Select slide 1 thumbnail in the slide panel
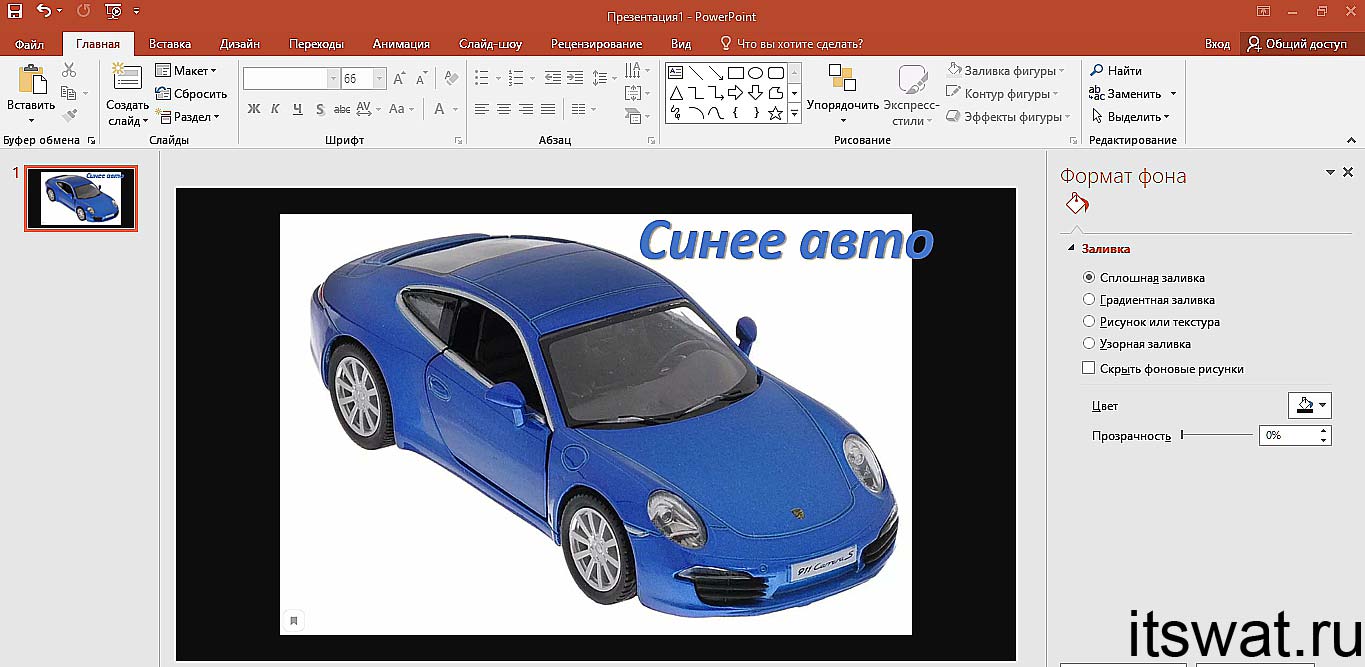The image size is (1365, 667). tap(81, 198)
